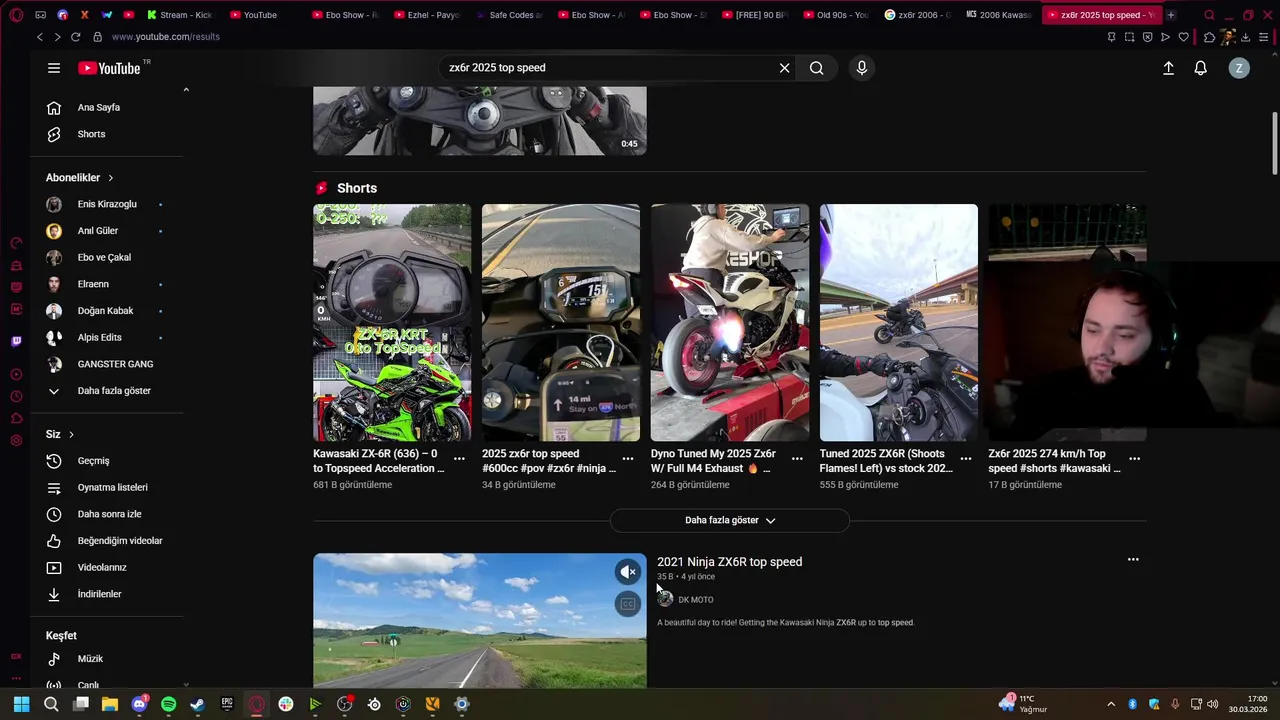Switch to the Ezhel - Pavyon tab
Screen dimensions: 1280x720
pos(428,15)
